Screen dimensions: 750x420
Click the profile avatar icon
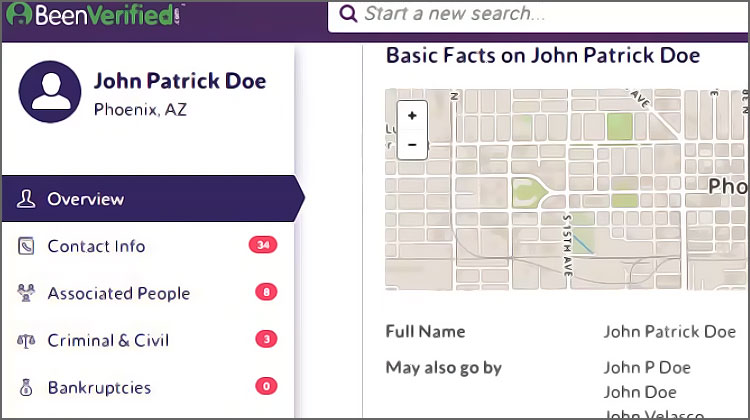(50, 92)
